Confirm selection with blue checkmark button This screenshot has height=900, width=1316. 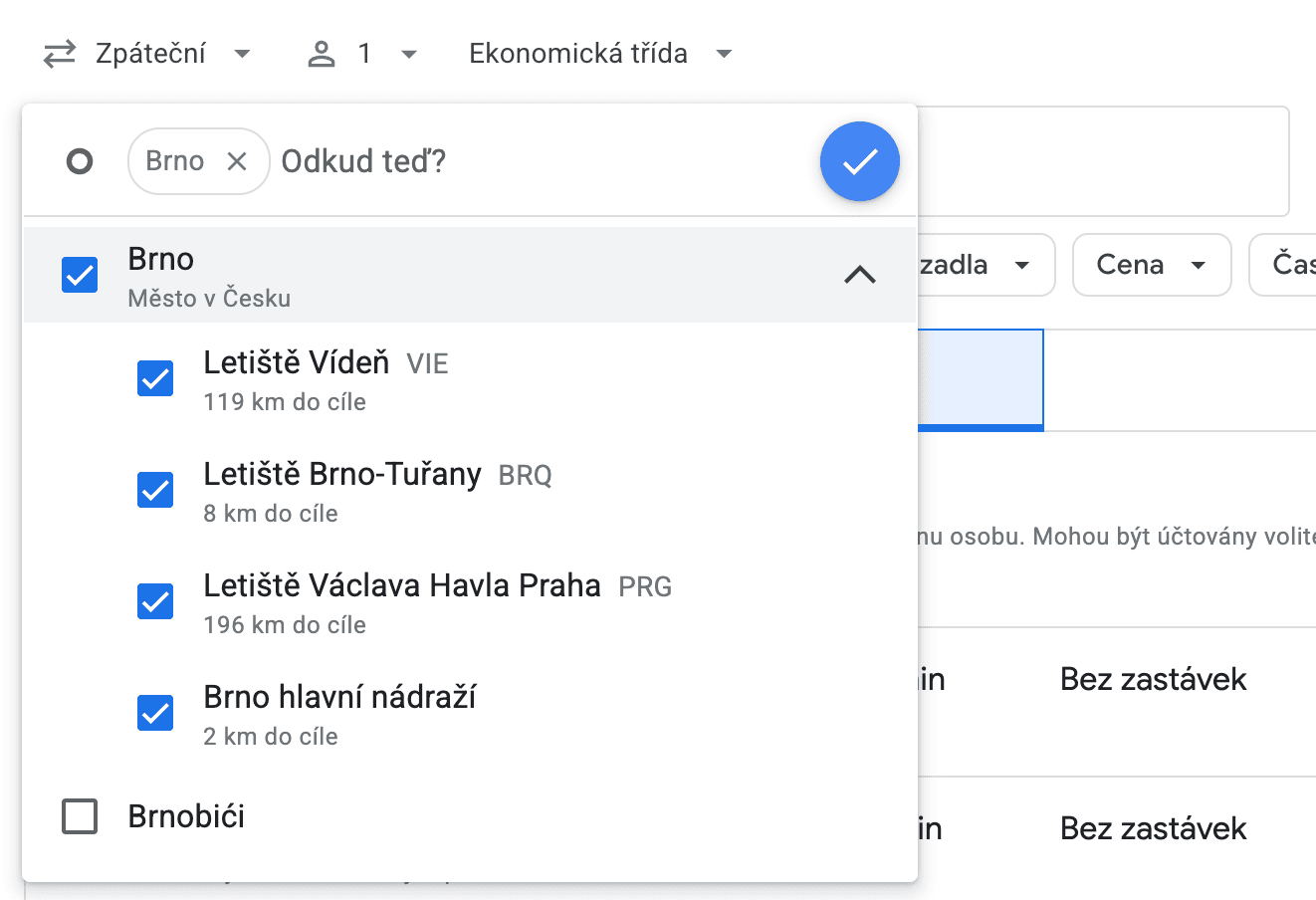pos(859,161)
